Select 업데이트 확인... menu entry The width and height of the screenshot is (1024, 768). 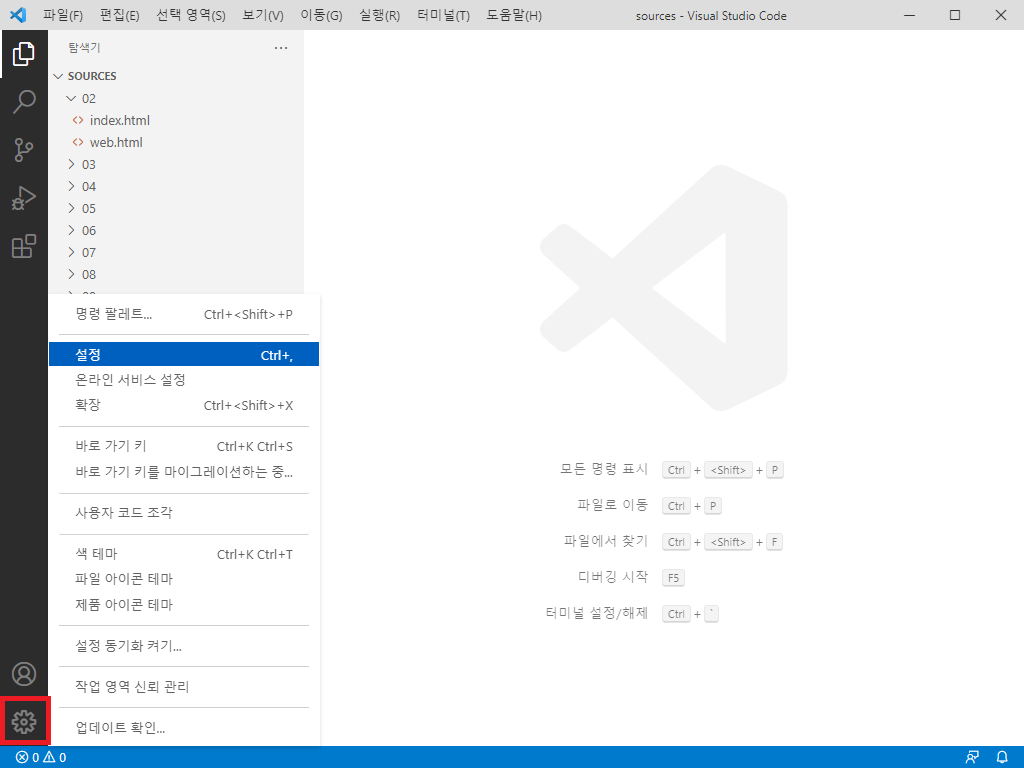click(184, 728)
